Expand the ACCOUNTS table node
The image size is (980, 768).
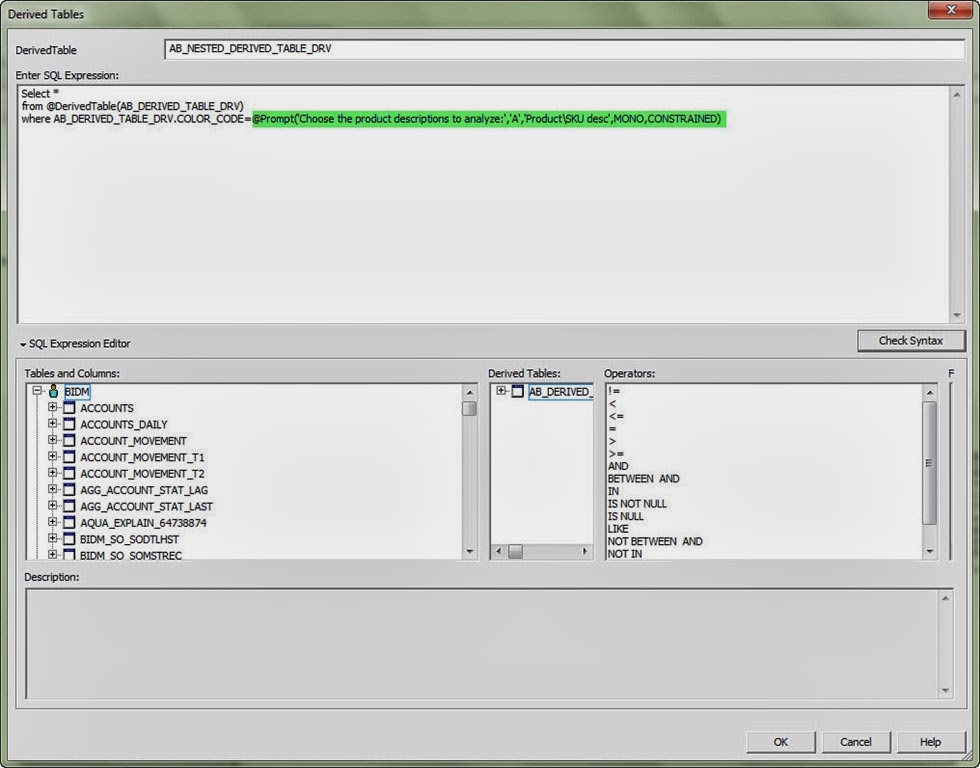point(52,407)
